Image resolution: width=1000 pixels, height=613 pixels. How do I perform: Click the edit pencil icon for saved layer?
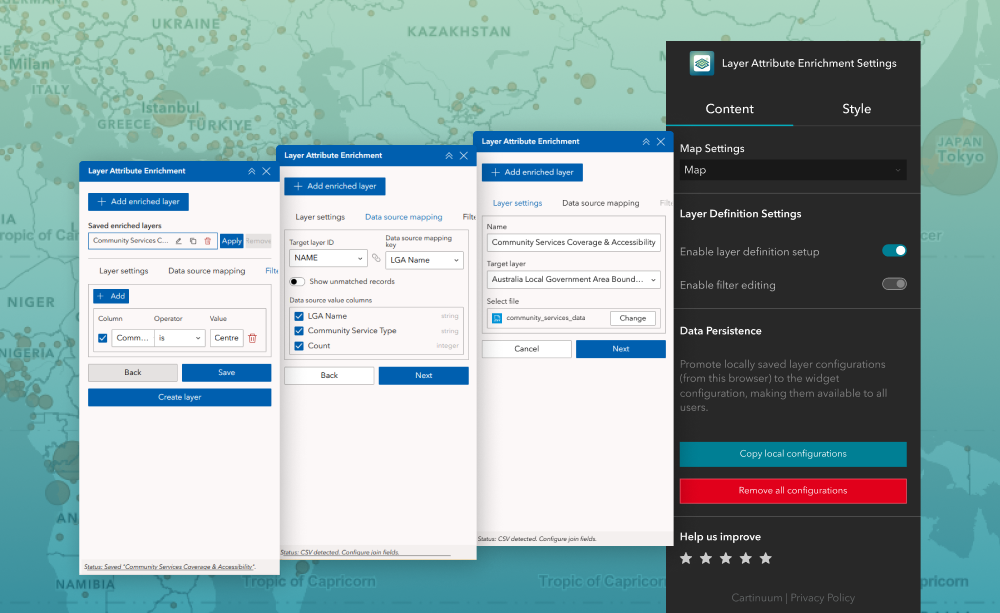click(178, 241)
